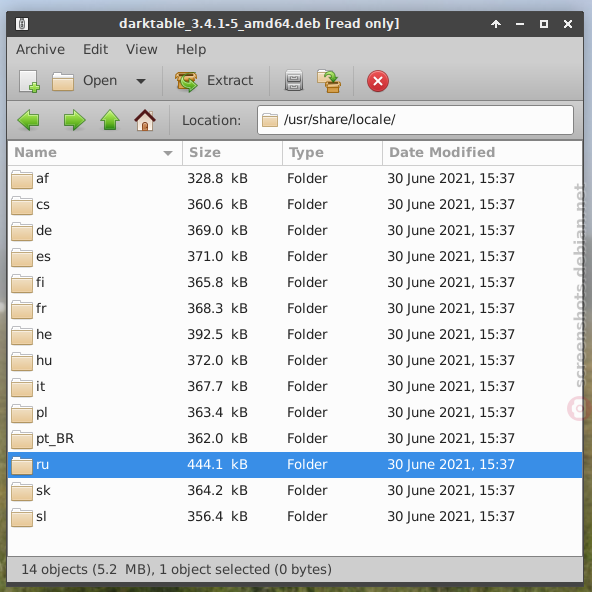Click the Location path input field

pos(415,120)
